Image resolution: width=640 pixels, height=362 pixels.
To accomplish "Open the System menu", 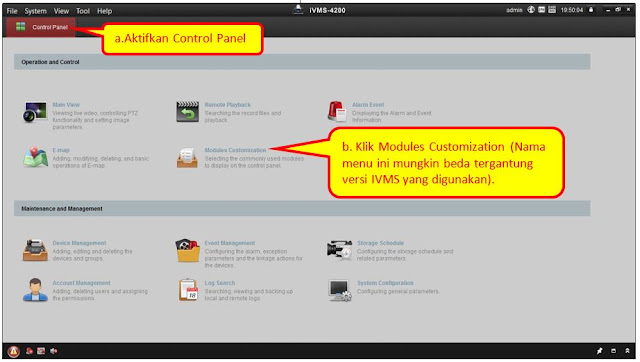I will click(36, 11).
